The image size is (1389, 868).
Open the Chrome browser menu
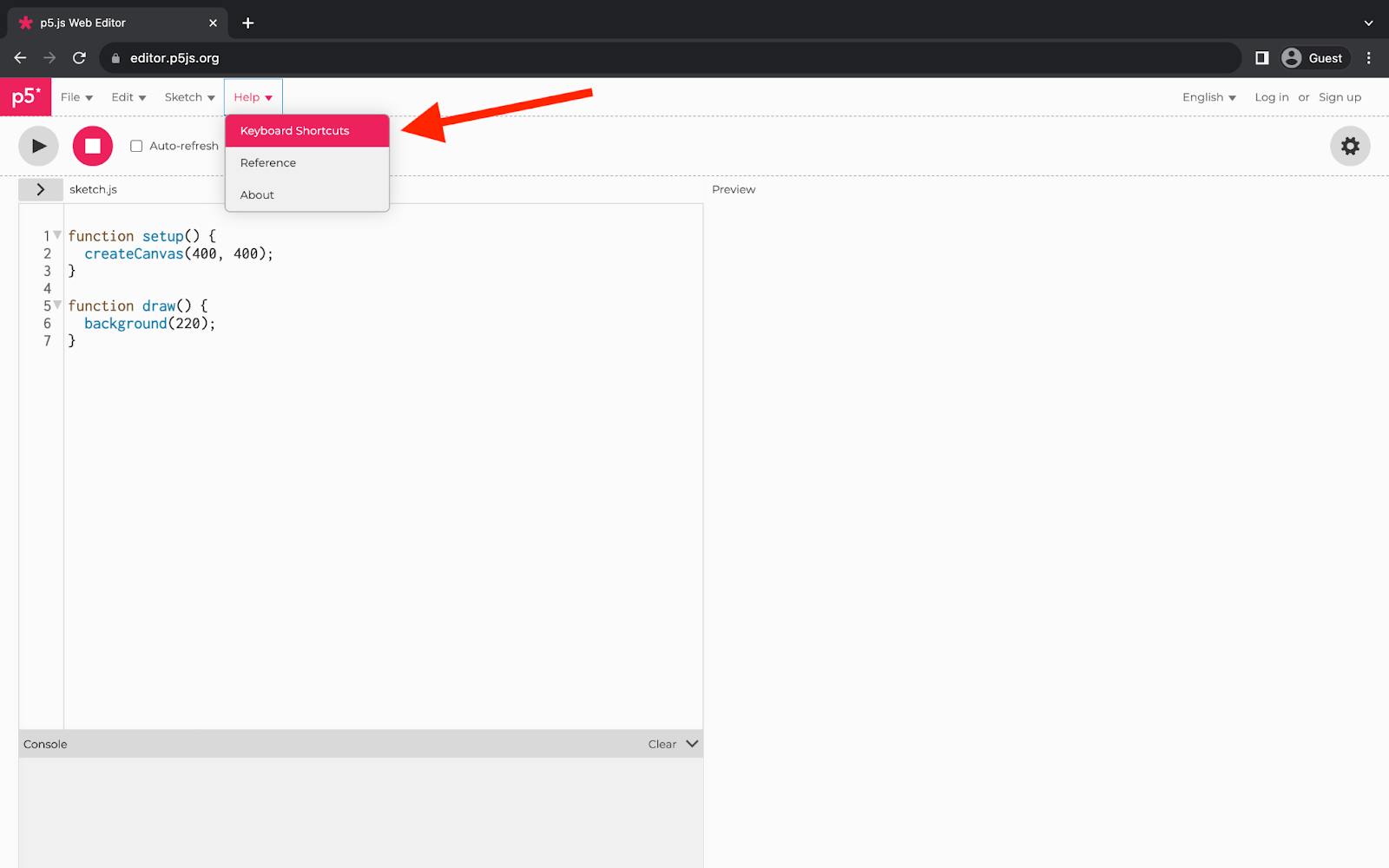[1369, 58]
